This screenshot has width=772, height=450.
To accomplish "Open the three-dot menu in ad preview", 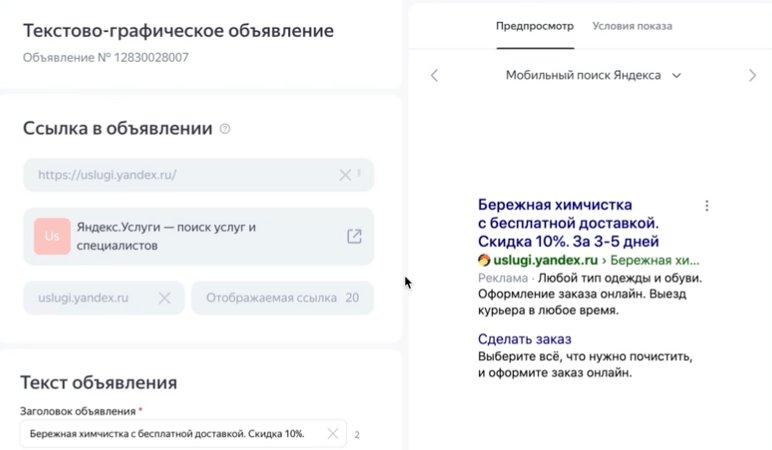I will [707, 206].
